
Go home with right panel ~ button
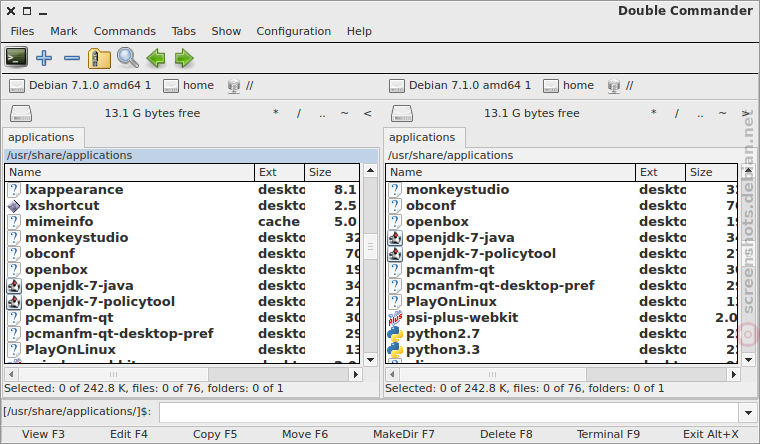pos(723,113)
